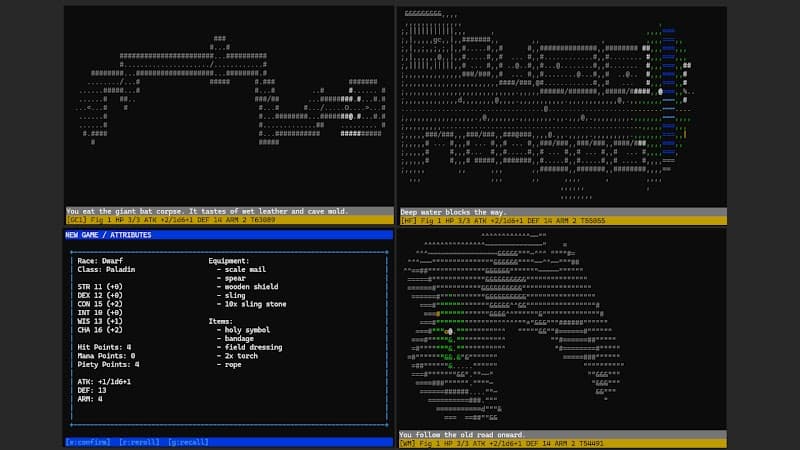Click the [g:recall] option

click(188, 442)
